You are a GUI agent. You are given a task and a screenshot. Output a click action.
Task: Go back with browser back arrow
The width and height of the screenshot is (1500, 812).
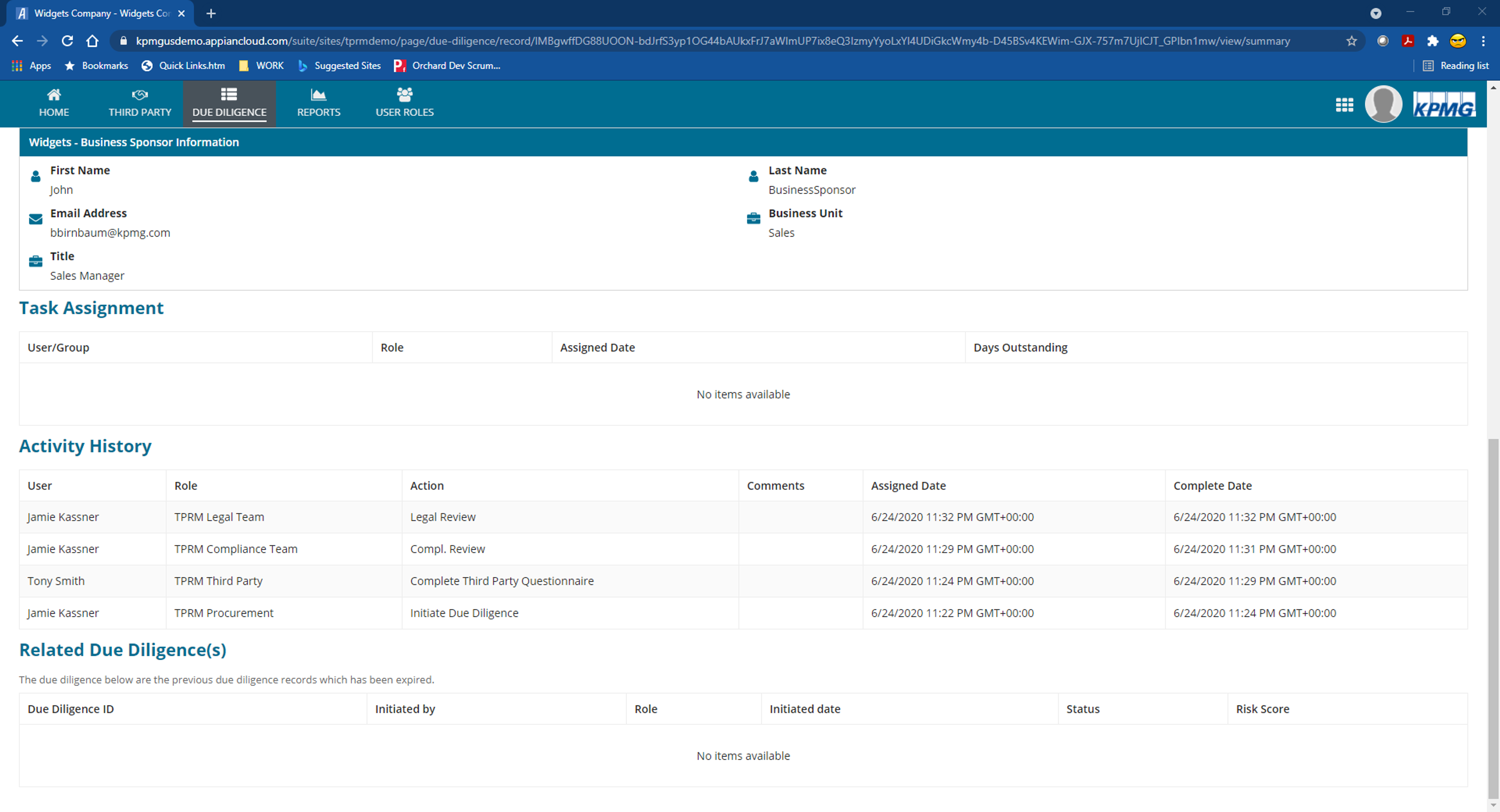point(18,41)
